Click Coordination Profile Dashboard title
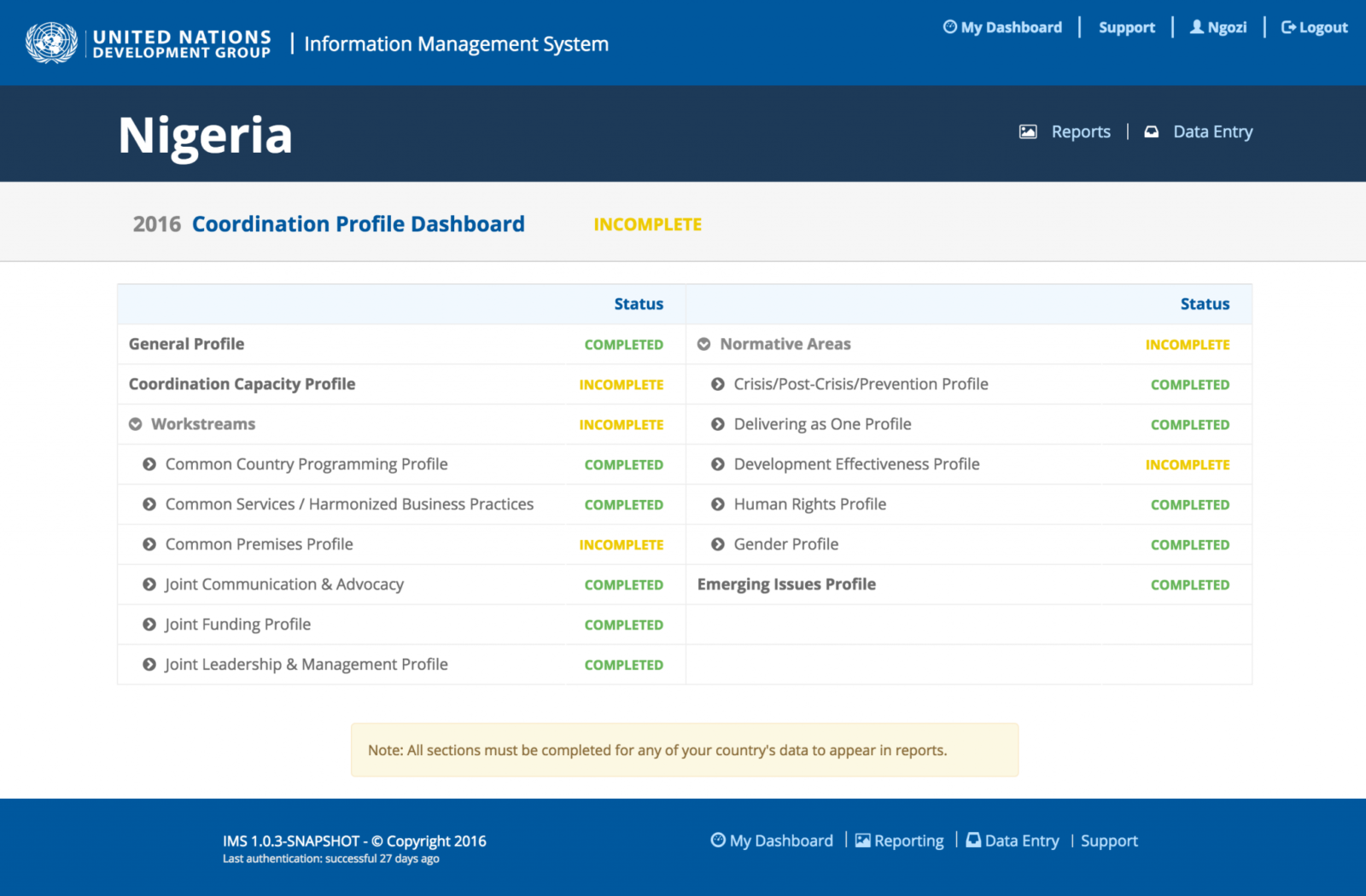The height and width of the screenshot is (896, 1366). click(x=358, y=224)
